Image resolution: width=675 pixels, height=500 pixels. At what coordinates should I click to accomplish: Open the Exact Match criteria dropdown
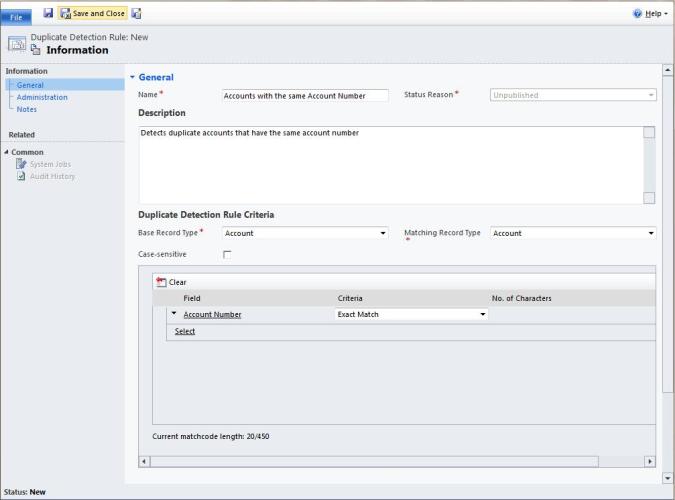pos(411,314)
